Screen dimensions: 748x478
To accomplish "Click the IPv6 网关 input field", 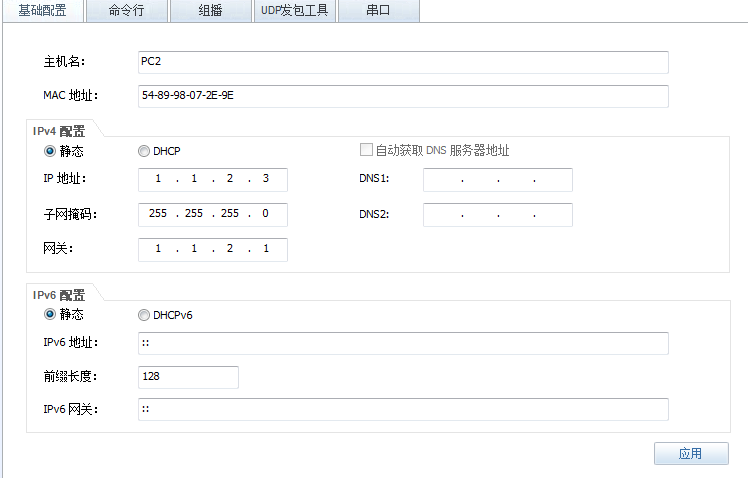I will coord(403,409).
